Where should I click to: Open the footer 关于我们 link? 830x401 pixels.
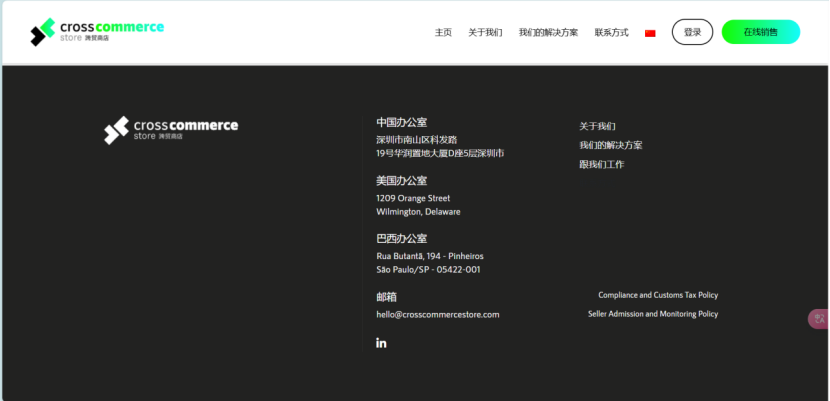point(597,126)
